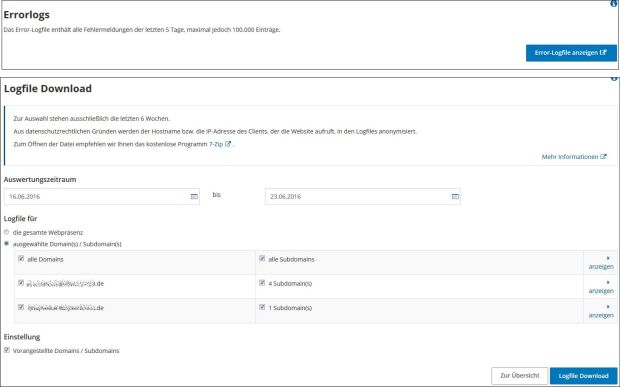Click the info icon in Errorlogs panel

(614, 3)
